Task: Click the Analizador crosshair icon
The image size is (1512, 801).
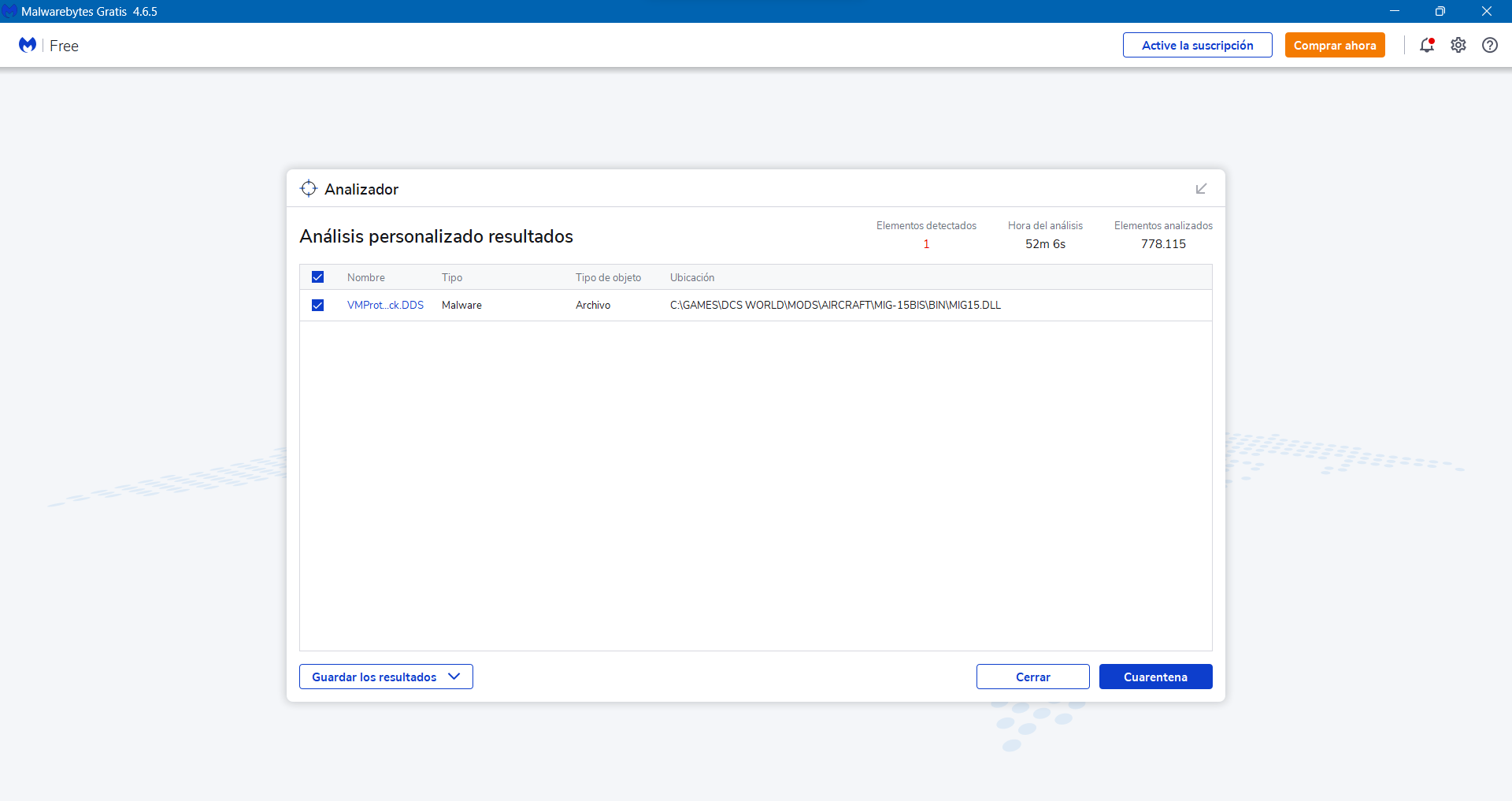Action: [x=309, y=188]
